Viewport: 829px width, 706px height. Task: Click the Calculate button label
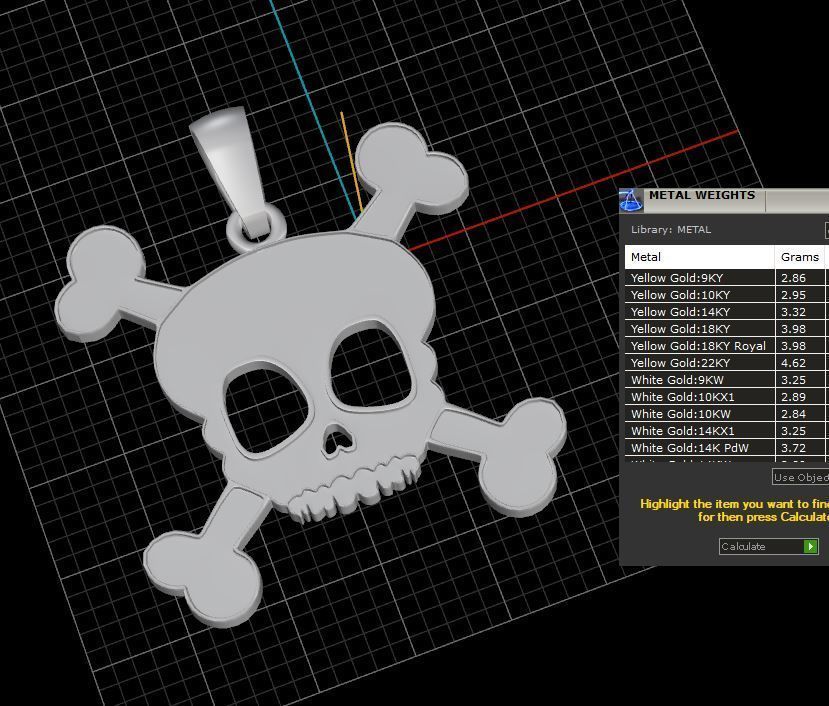click(743, 546)
